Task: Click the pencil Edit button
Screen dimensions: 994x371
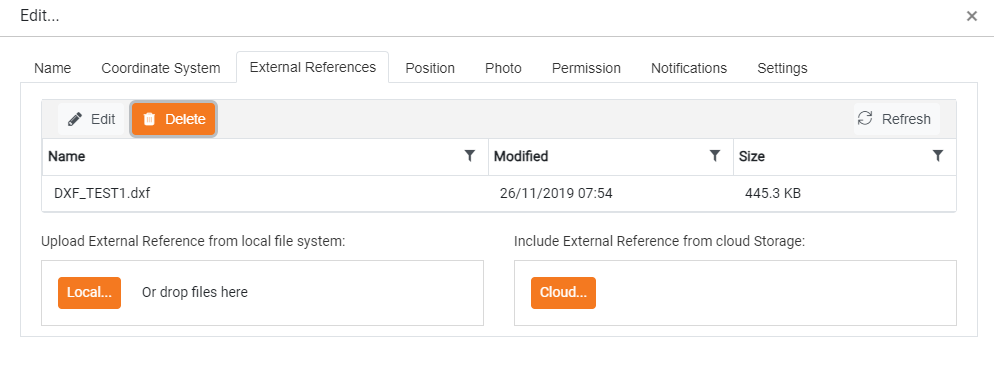Action: coord(91,119)
